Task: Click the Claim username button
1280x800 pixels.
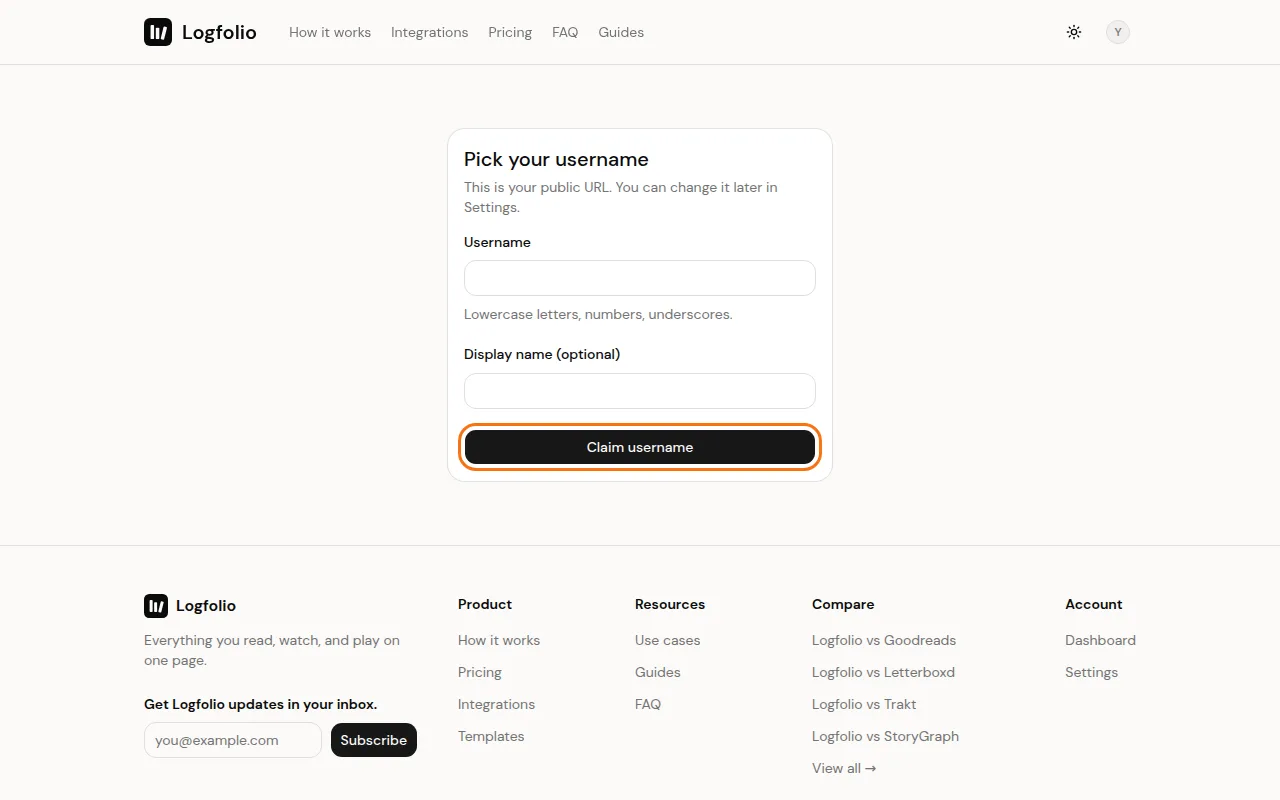Action: click(x=640, y=447)
